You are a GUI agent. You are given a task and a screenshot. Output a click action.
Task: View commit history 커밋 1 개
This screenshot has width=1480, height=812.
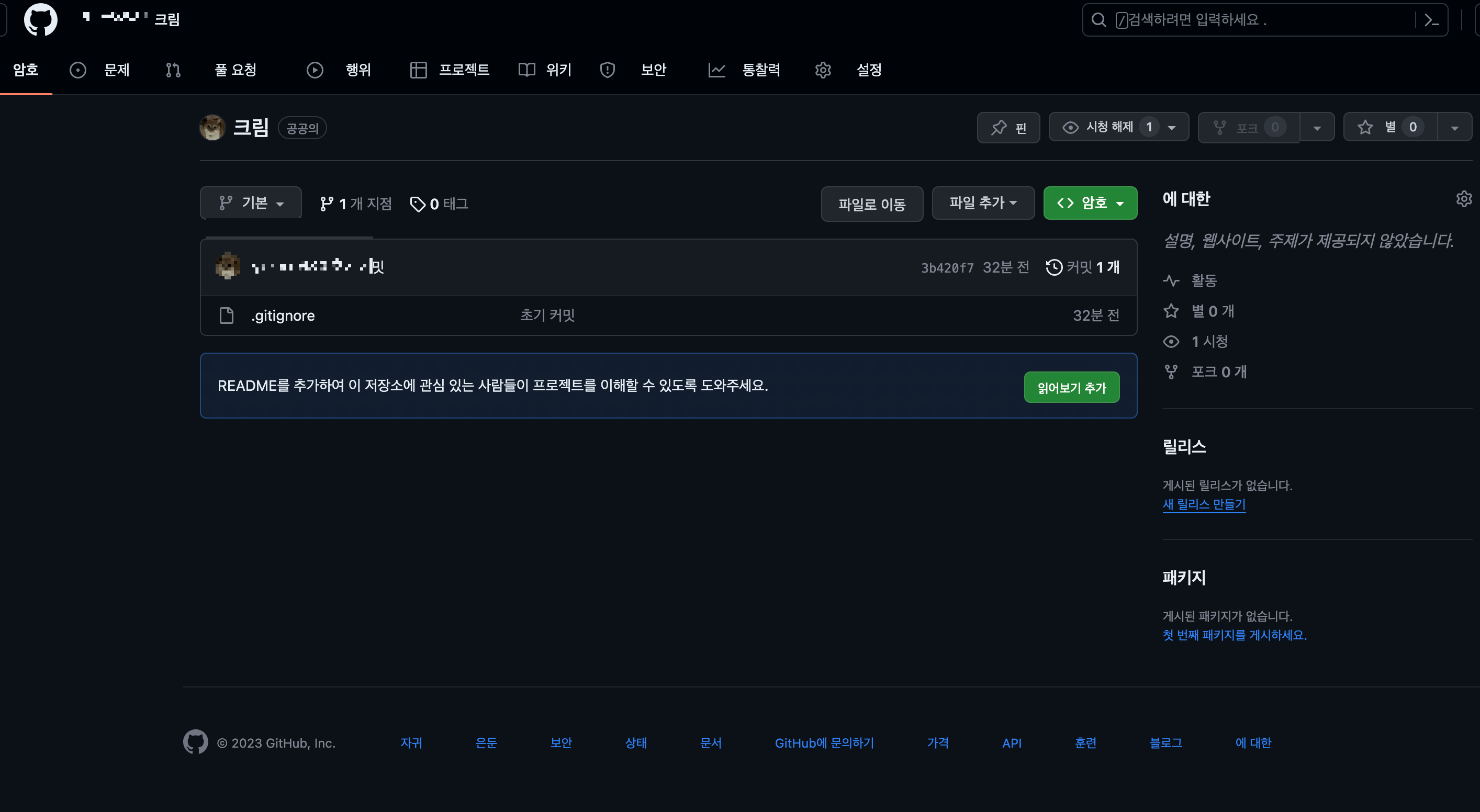[x=1083, y=267]
